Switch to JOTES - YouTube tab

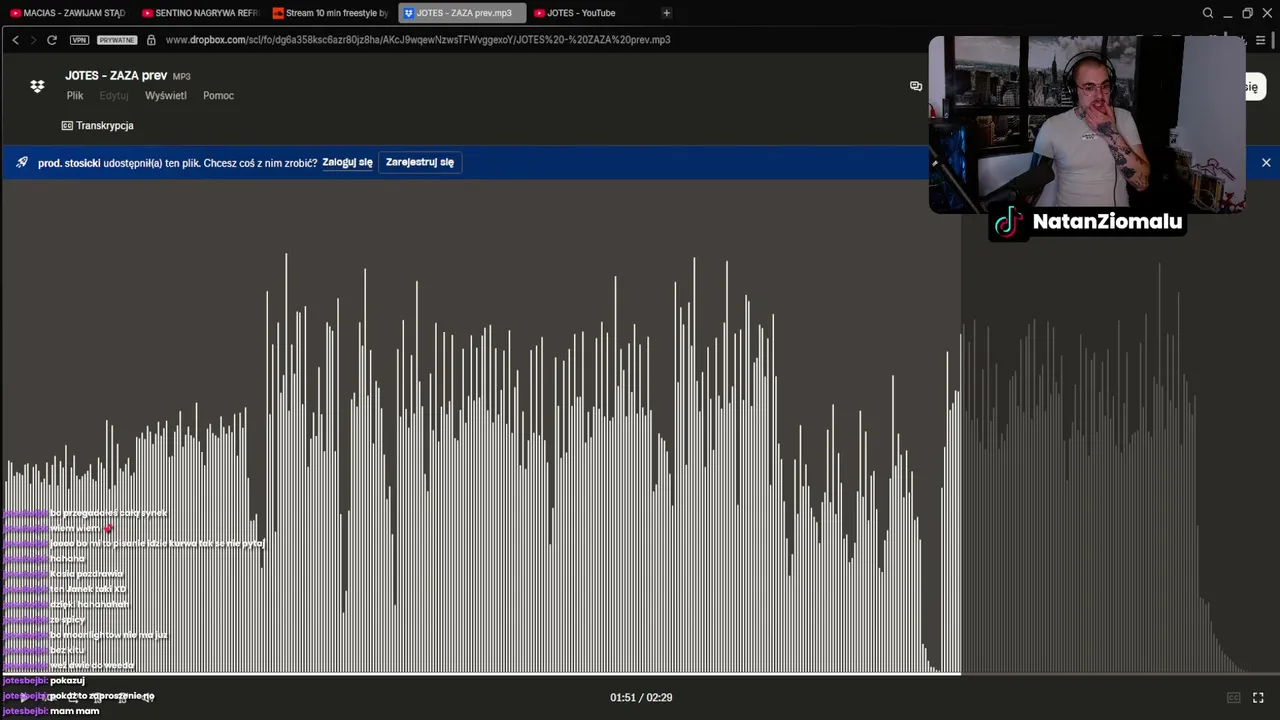590,13
